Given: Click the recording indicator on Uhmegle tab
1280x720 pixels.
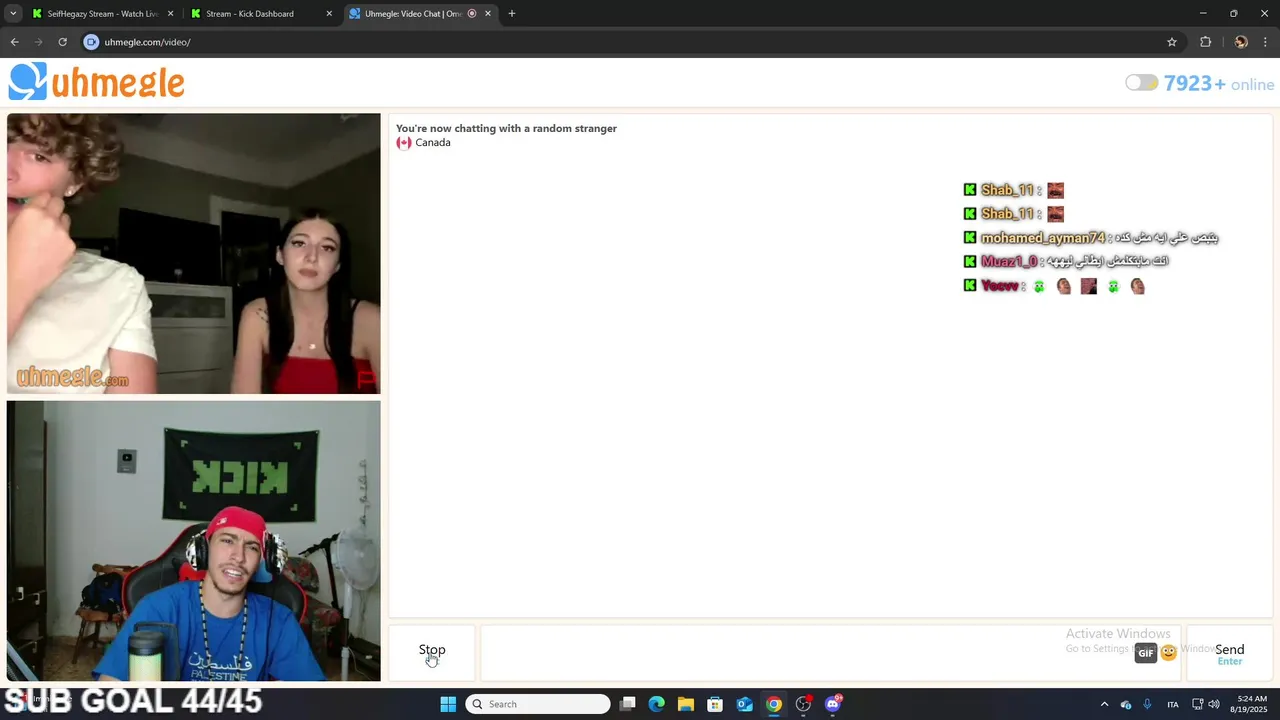Looking at the screenshot, I should 472,14.
